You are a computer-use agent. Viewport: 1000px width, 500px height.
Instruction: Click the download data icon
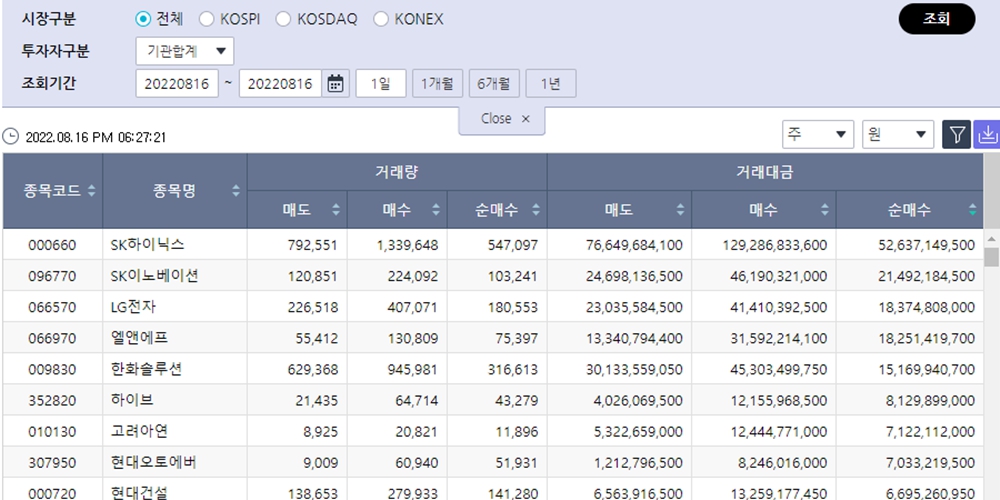pos(986,135)
